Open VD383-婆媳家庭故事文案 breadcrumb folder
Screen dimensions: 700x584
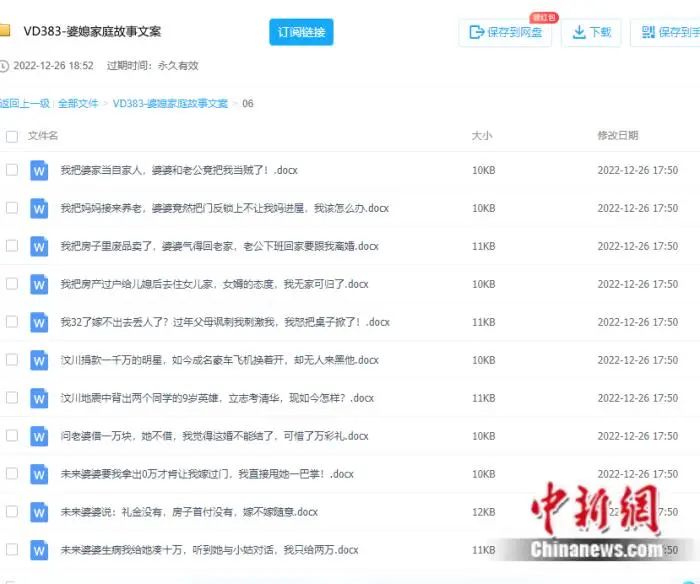tap(170, 103)
